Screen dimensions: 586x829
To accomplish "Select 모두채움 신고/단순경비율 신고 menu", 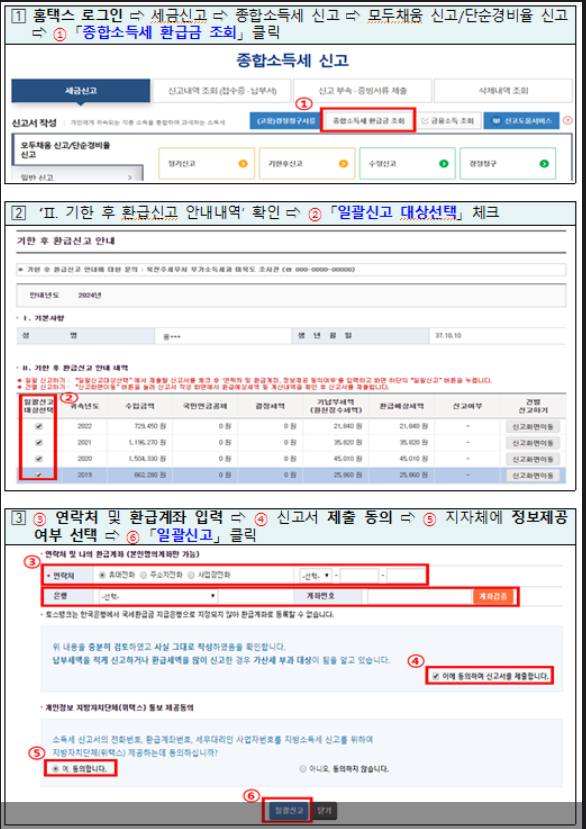I will (65, 149).
